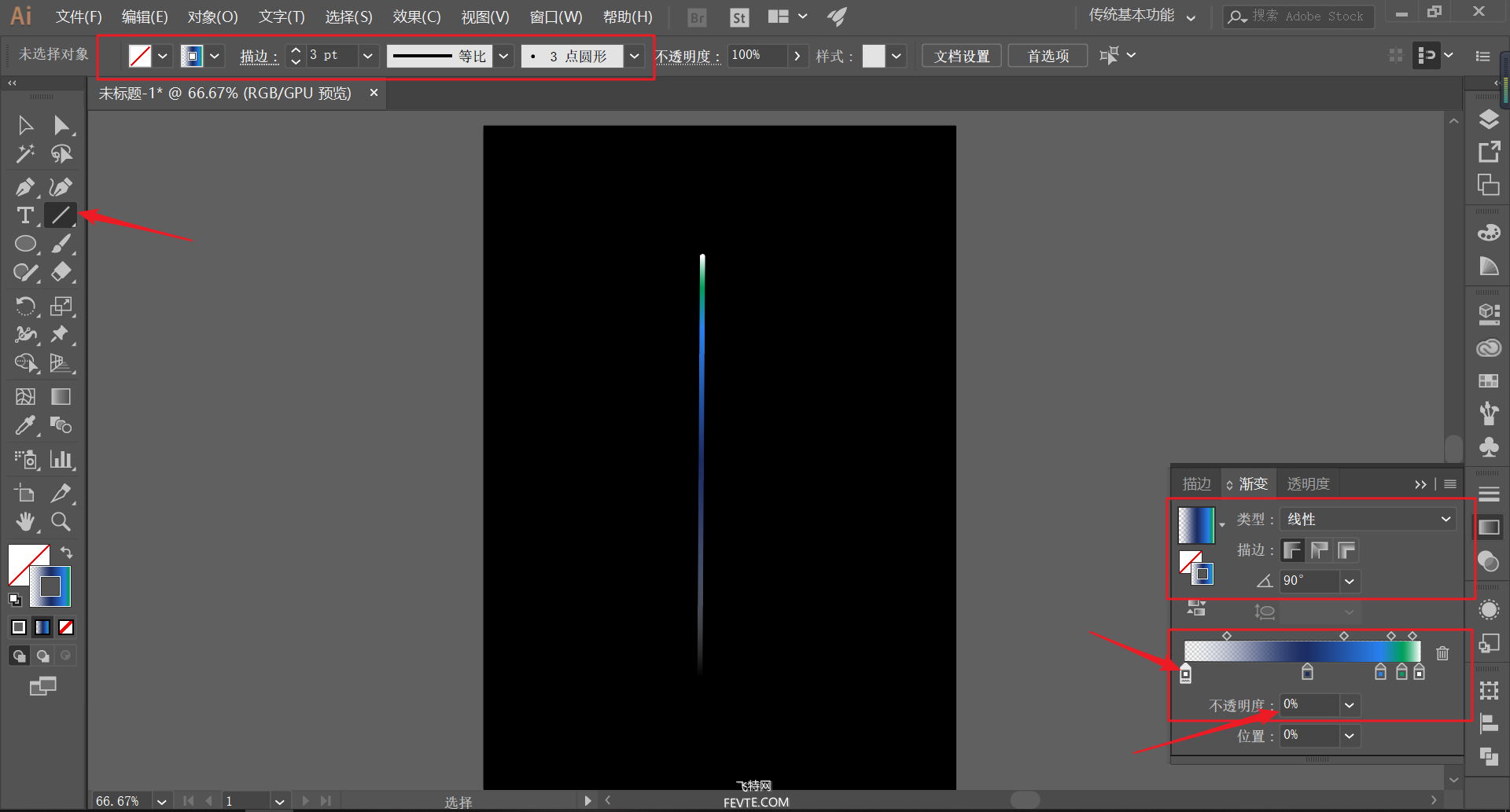
Task: Click the large Stroke swatch in toolbox
Action: pos(50,586)
